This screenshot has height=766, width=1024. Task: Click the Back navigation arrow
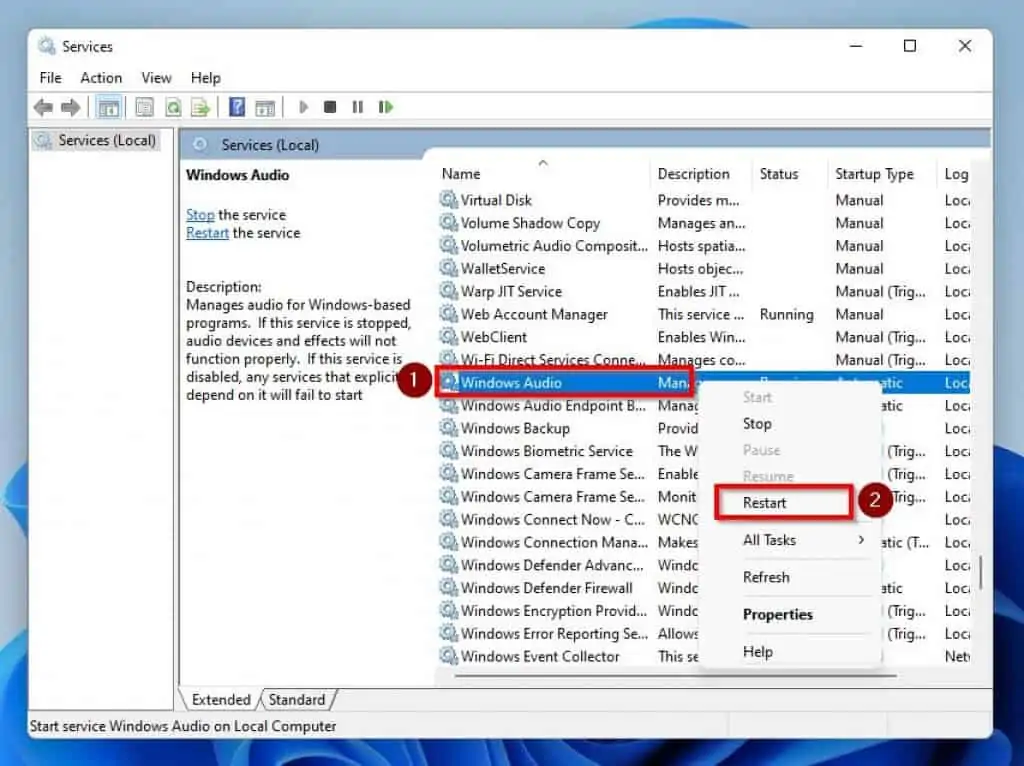(x=43, y=107)
